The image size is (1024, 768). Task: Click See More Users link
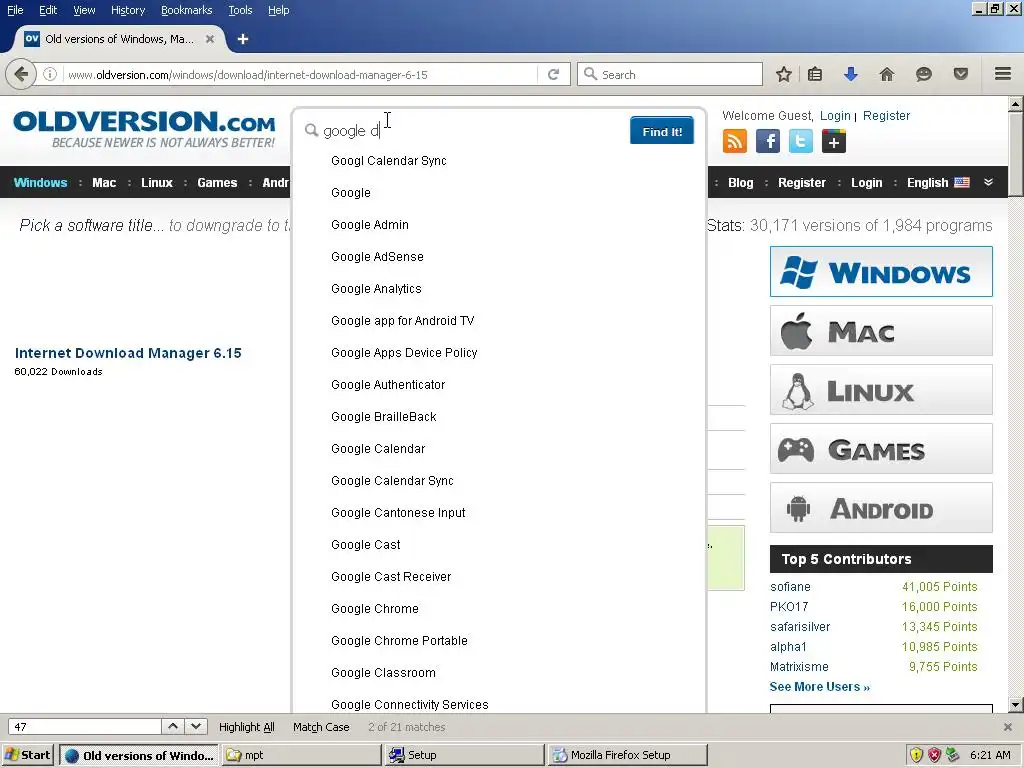(x=820, y=687)
